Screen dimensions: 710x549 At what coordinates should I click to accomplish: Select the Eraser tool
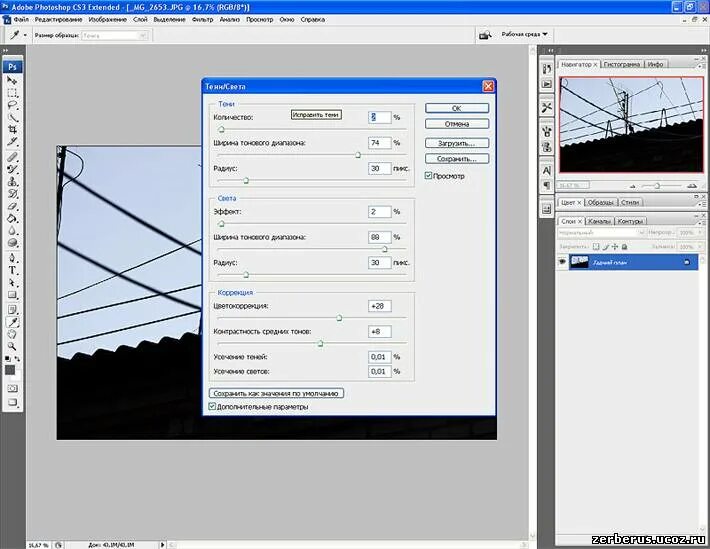point(12,206)
